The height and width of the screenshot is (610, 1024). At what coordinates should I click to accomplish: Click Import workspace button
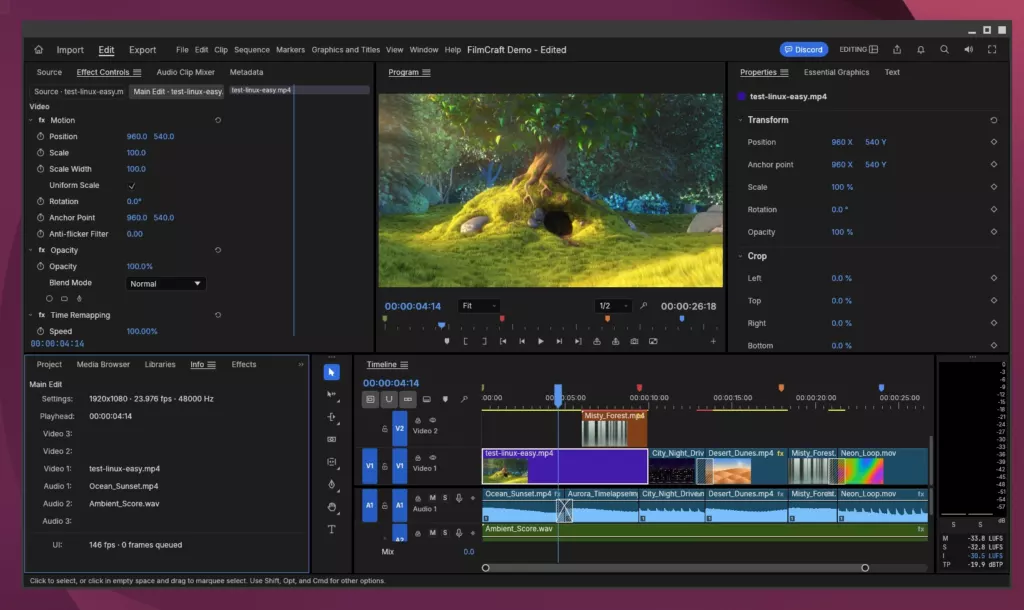pos(70,50)
